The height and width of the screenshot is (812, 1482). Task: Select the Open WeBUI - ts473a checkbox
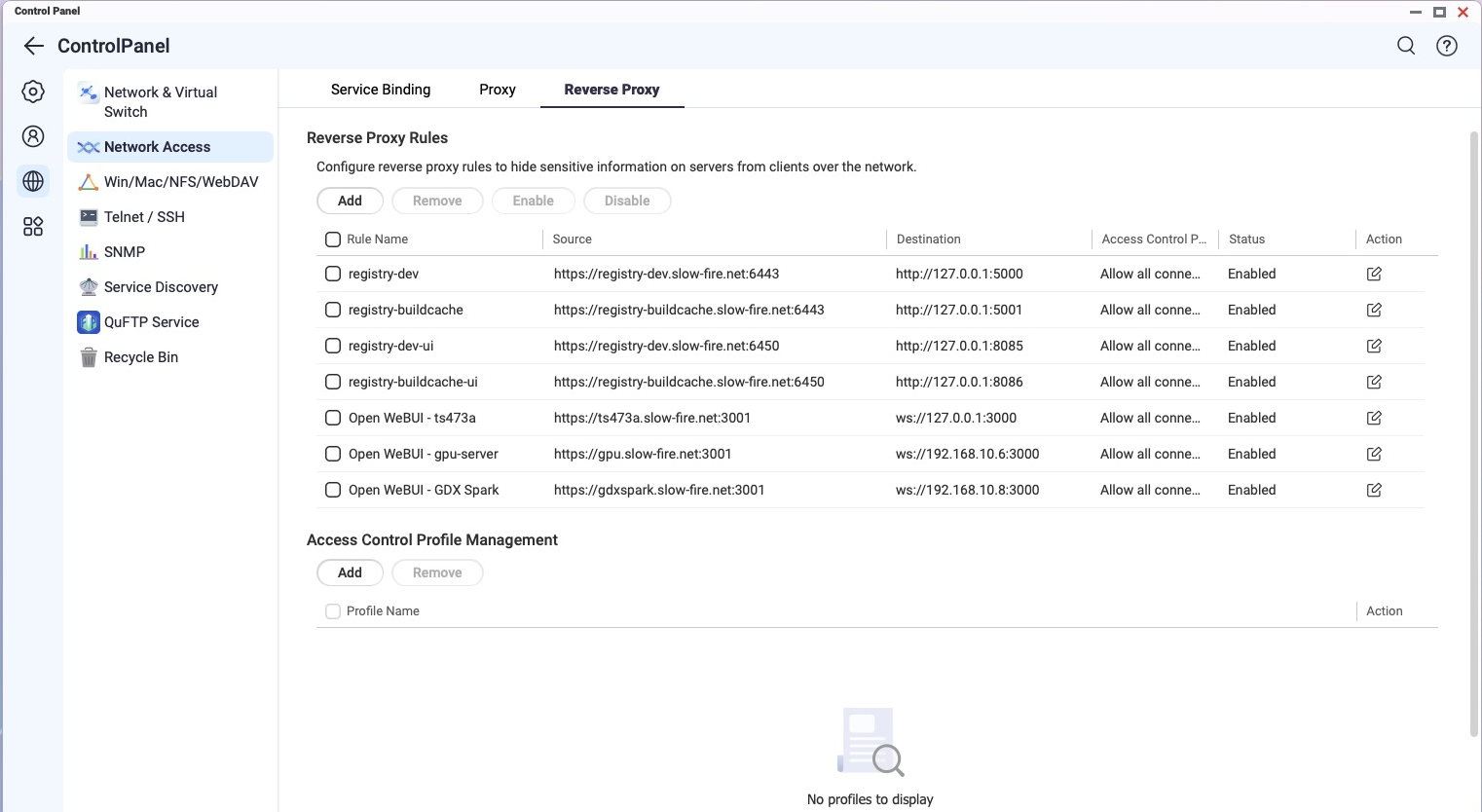pyautogui.click(x=333, y=418)
